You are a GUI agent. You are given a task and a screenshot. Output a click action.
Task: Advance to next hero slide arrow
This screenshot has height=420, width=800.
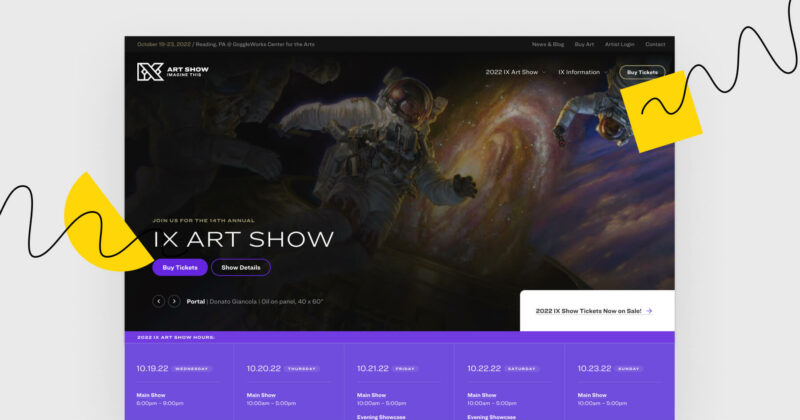click(x=174, y=302)
